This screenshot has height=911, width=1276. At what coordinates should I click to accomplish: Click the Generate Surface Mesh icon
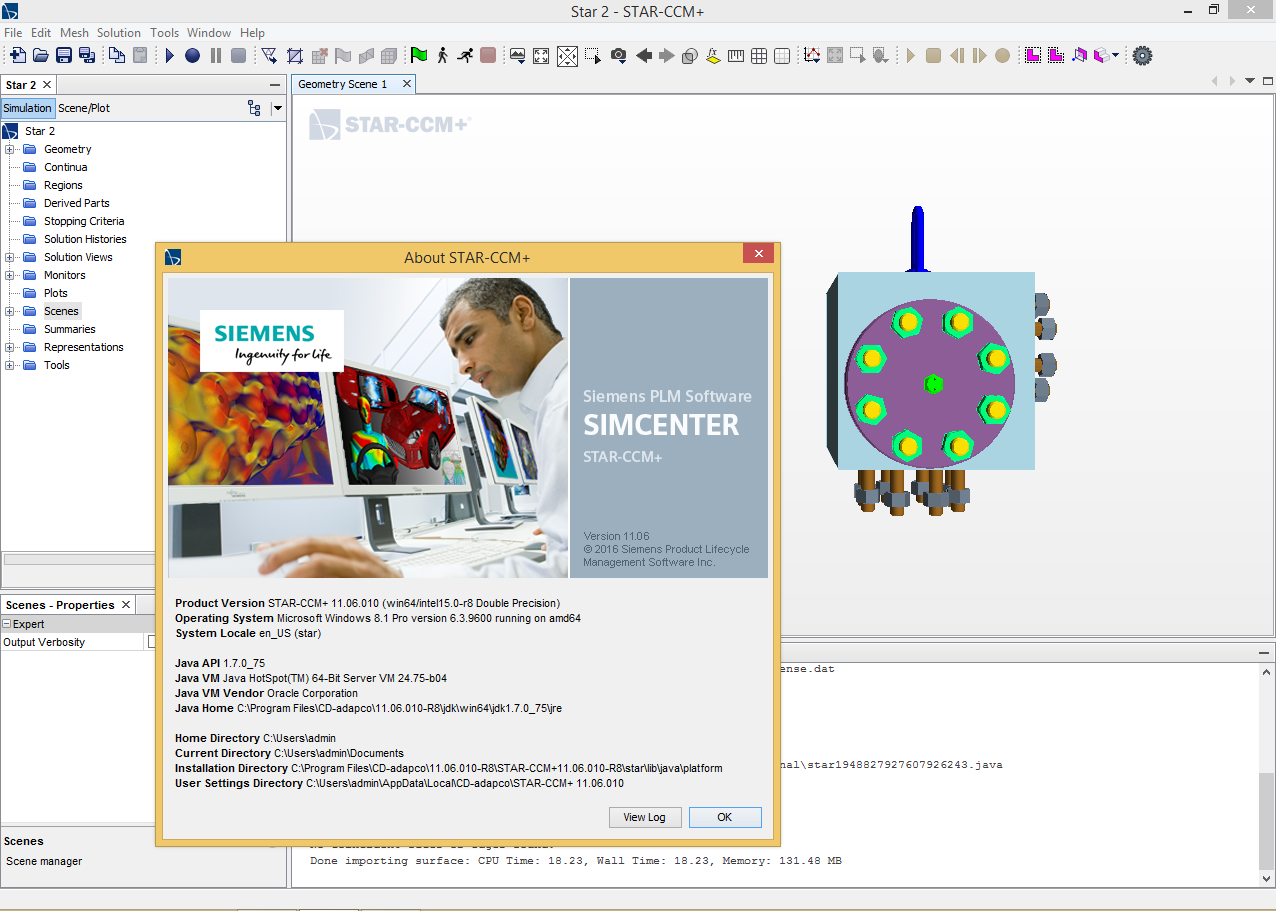click(x=269, y=56)
